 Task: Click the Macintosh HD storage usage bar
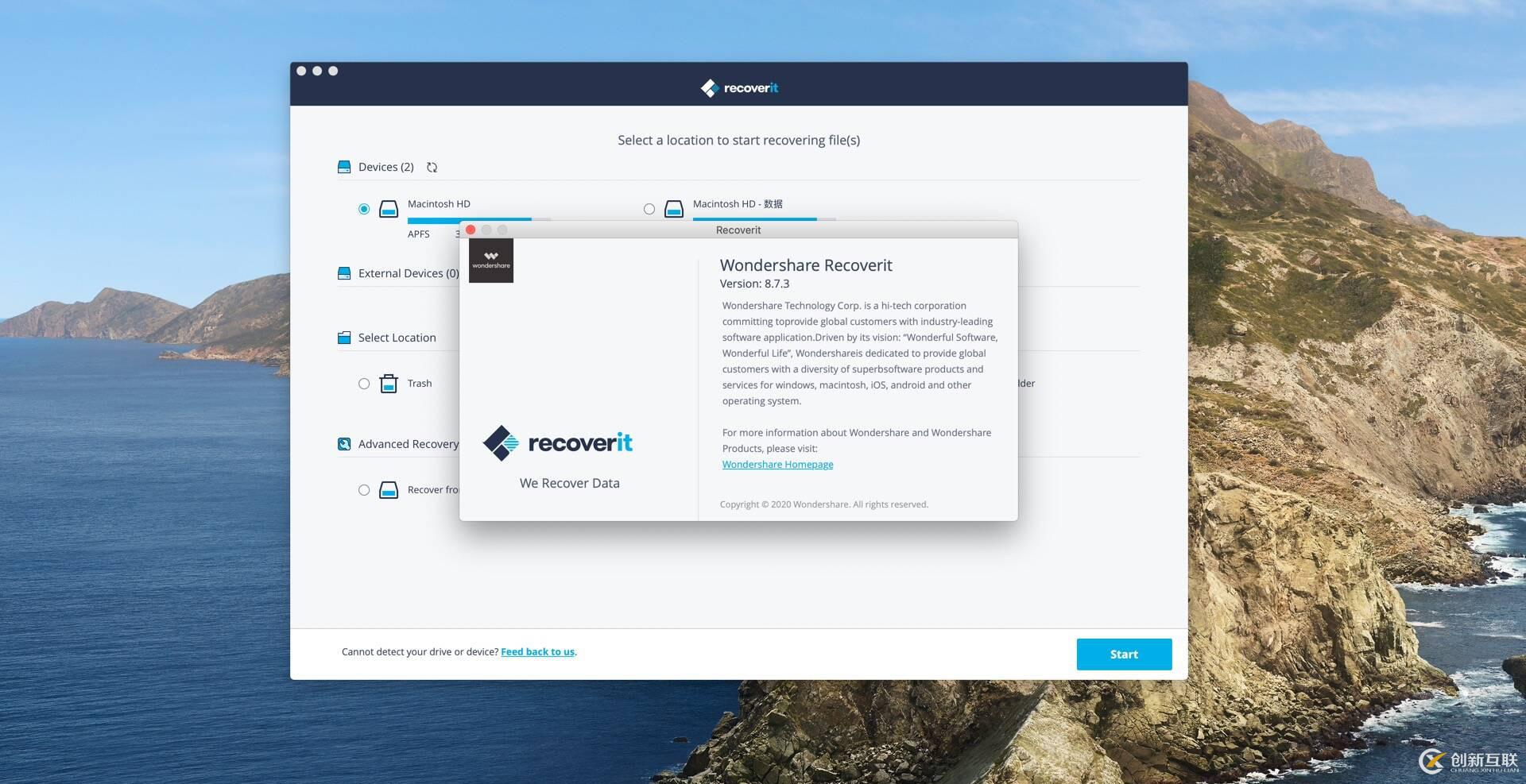(479, 219)
